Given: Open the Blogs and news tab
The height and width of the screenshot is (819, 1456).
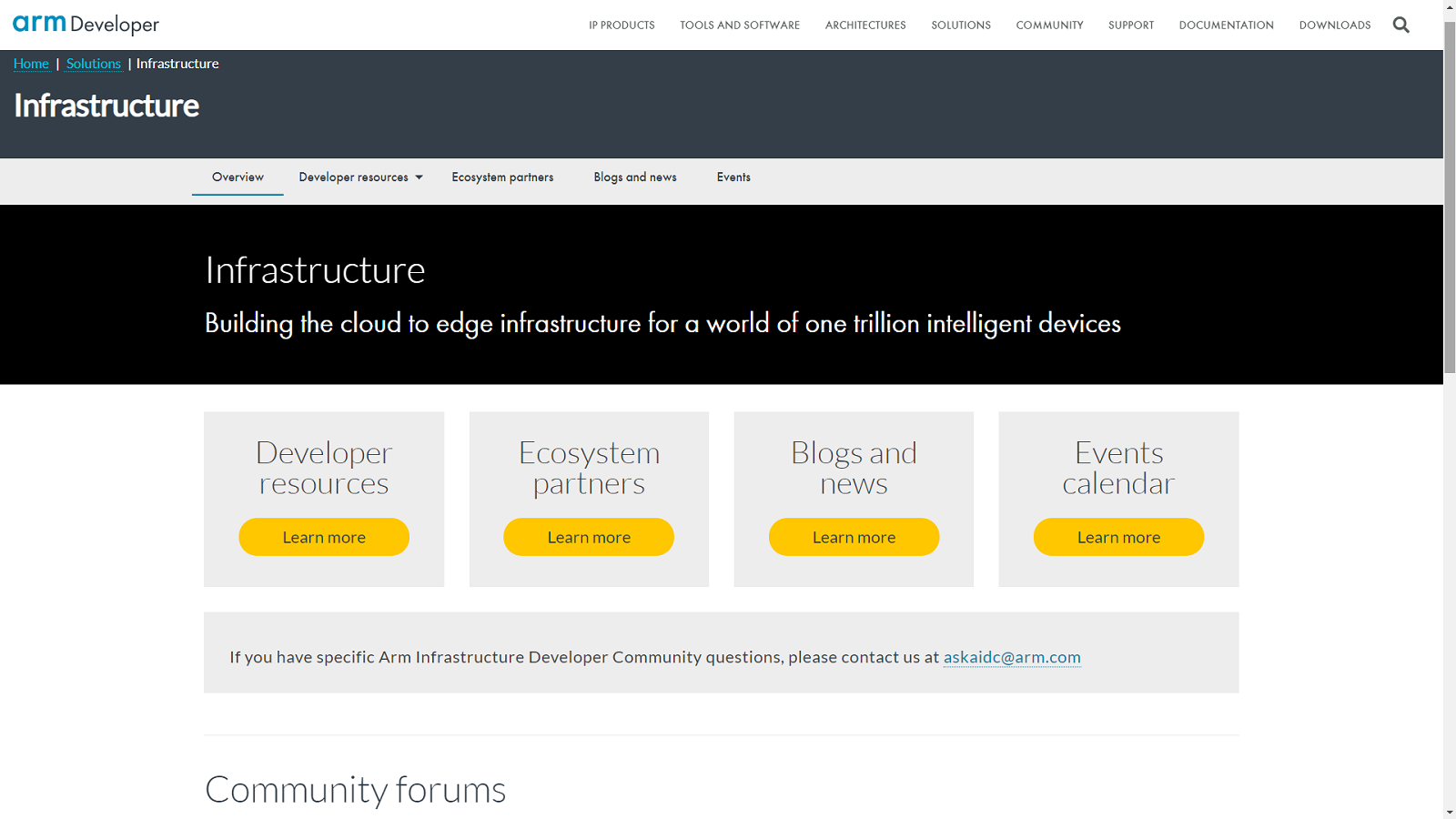Looking at the screenshot, I should pos(635,177).
